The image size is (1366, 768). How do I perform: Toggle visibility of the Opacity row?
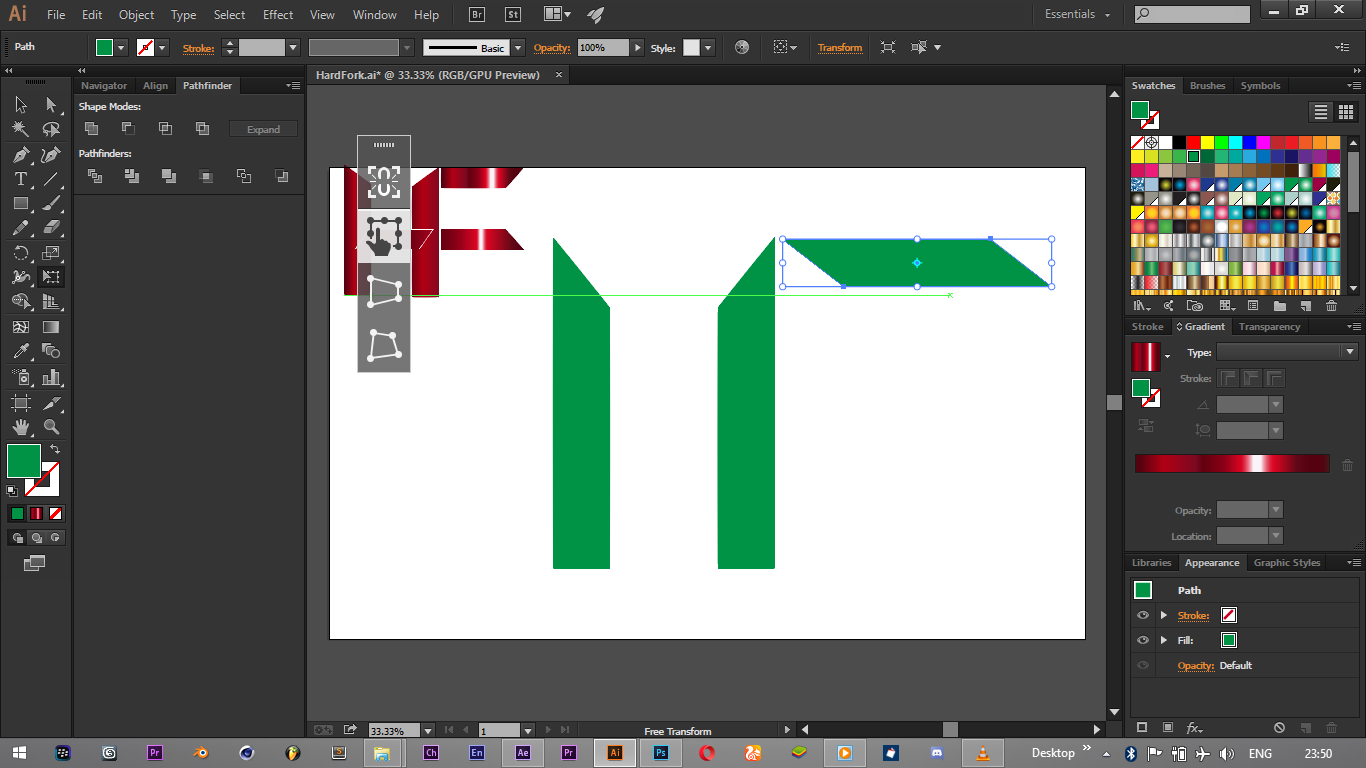click(x=1143, y=665)
